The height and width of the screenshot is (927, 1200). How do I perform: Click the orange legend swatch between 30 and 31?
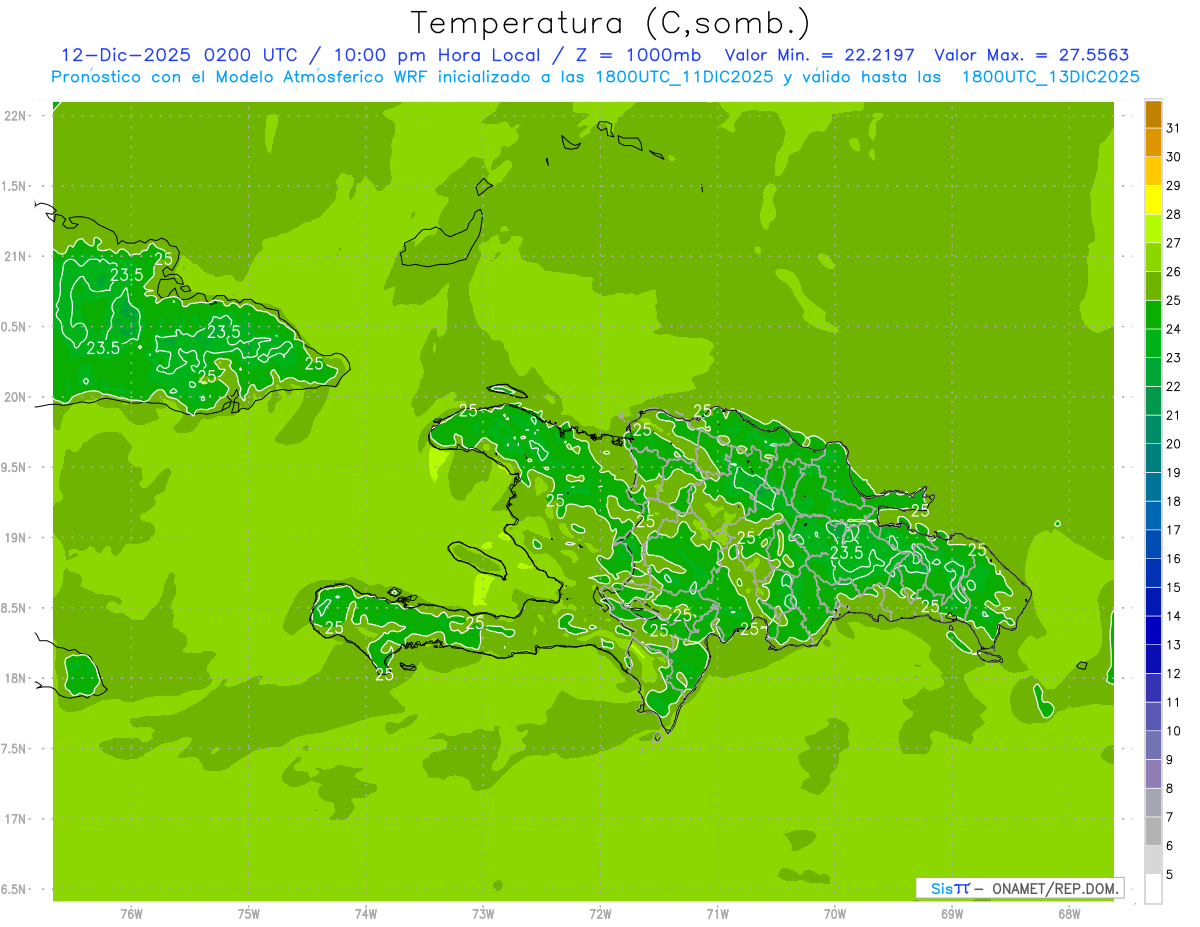tap(1153, 142)
